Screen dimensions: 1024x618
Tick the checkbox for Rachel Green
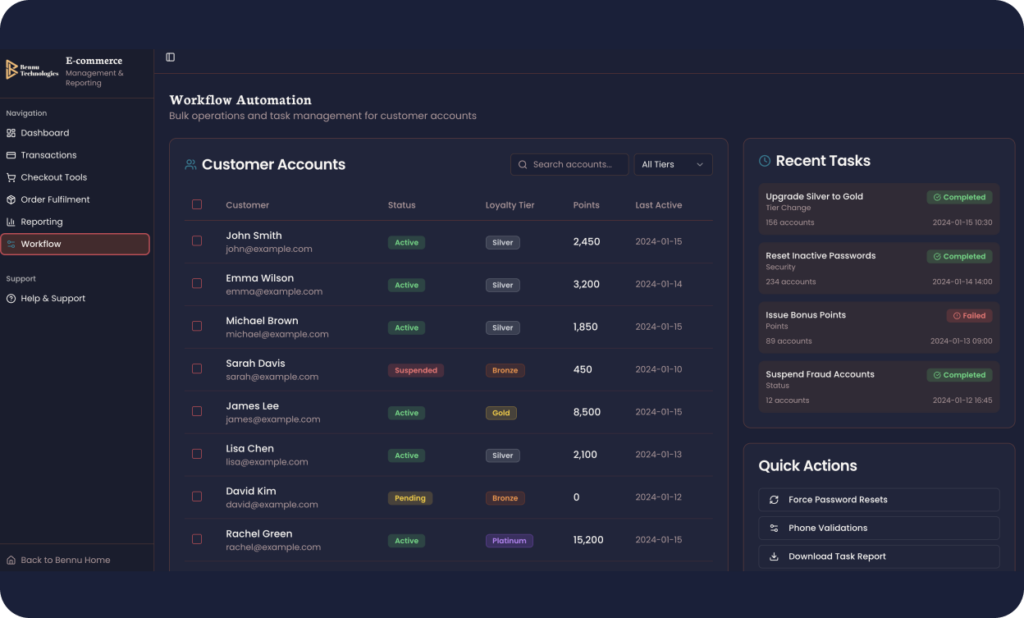(197, 540)
